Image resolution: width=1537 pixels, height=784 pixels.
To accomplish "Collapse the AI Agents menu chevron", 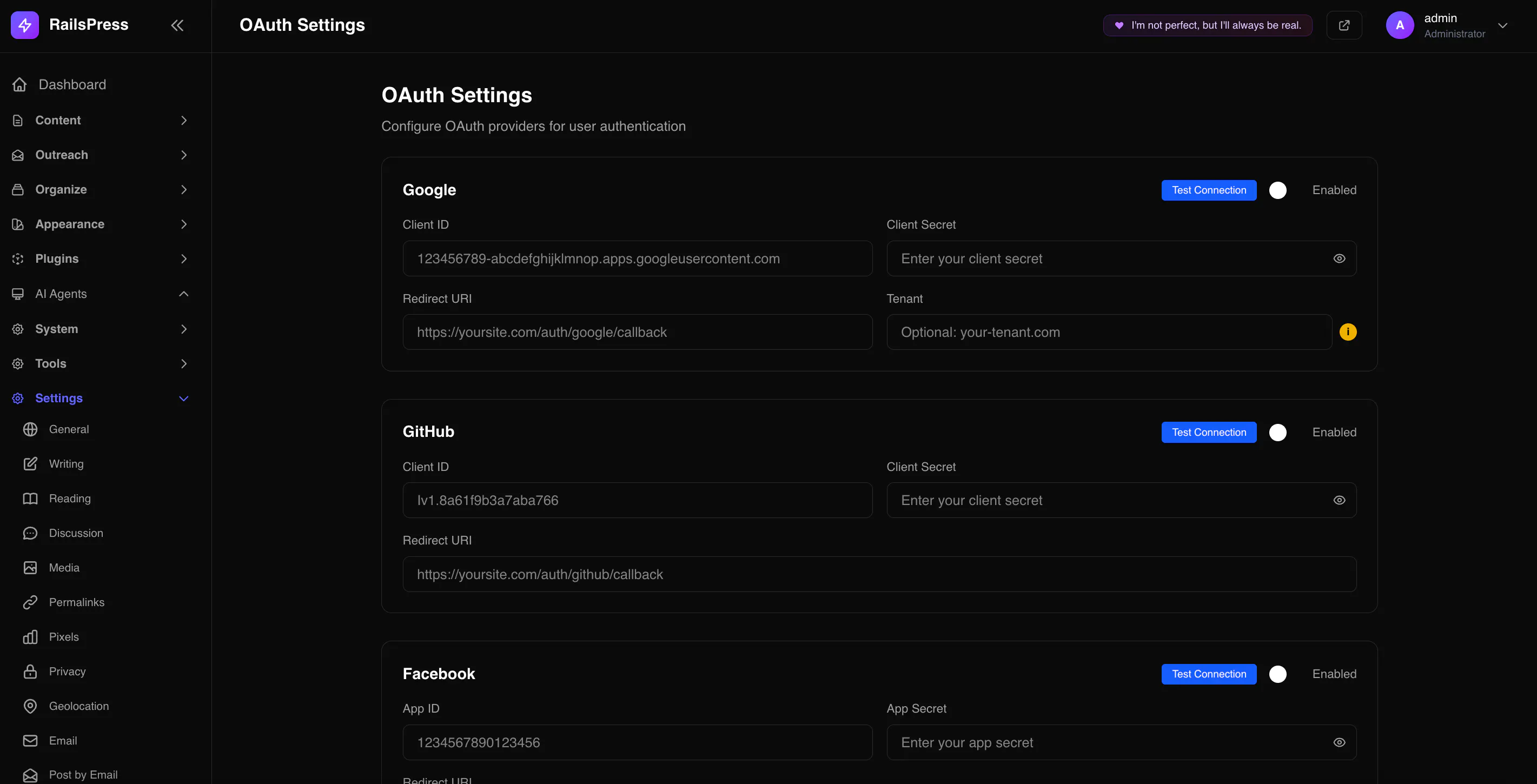I will click(184, 294).
